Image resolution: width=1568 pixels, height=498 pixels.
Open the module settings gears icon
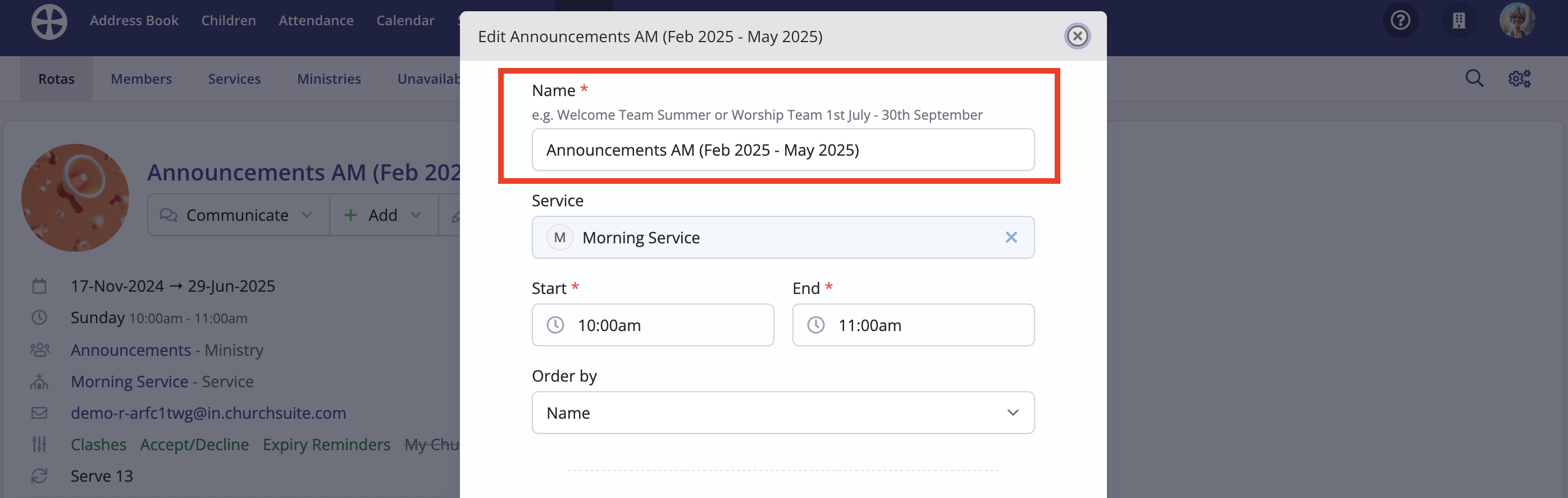pos(1519,79)
